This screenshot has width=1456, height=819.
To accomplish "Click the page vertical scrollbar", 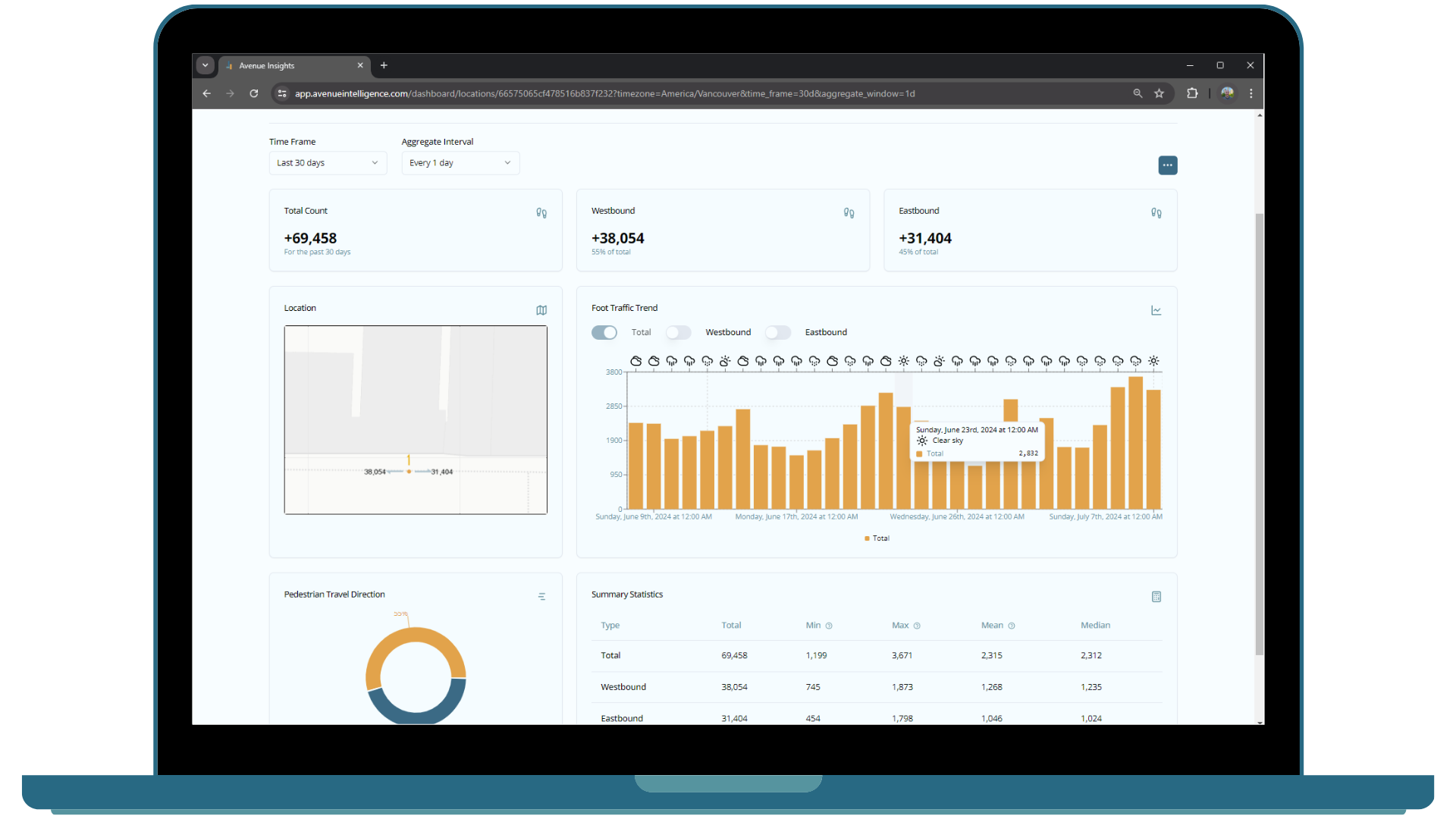I will (1260, 435).
